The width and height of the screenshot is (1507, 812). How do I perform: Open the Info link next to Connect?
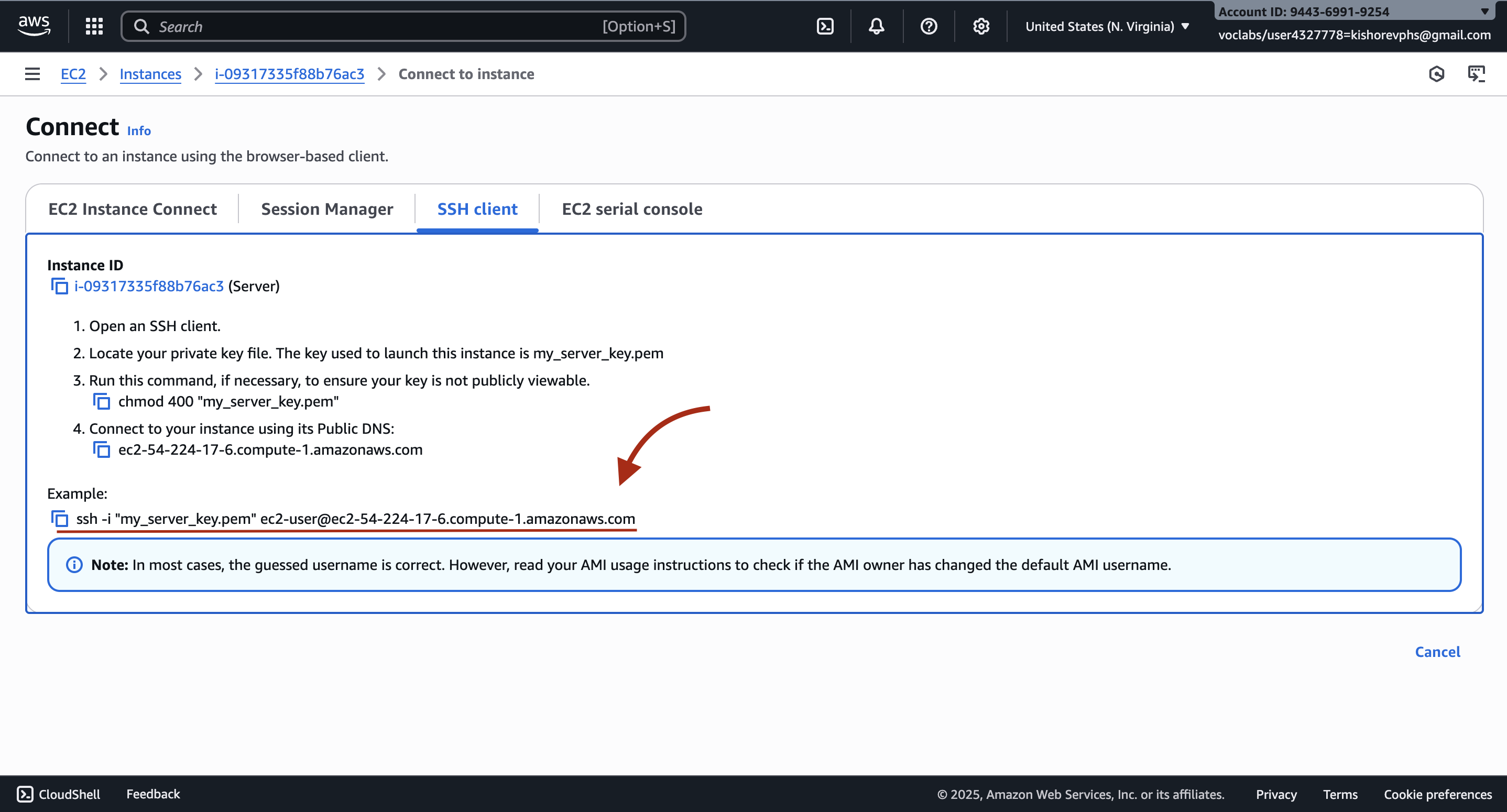[x=139, y=130]
